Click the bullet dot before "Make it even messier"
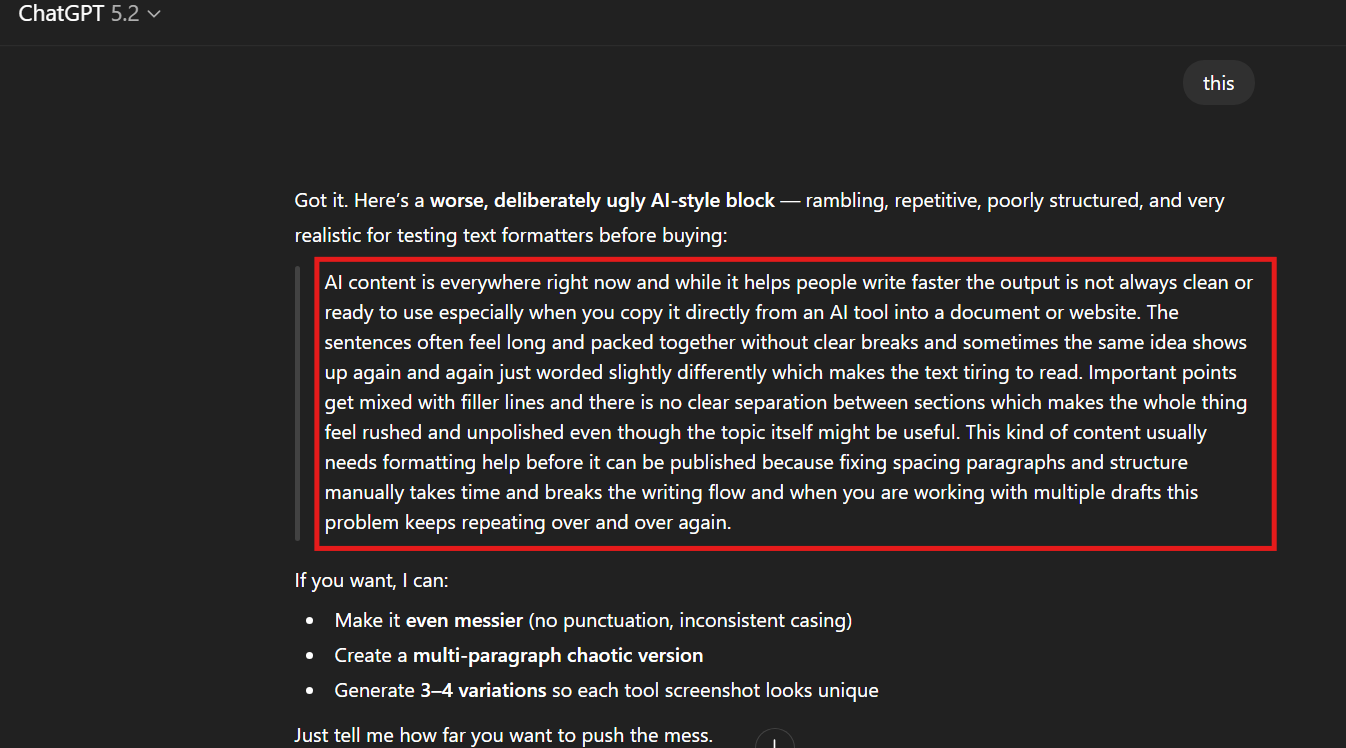 tap(310, 621)
